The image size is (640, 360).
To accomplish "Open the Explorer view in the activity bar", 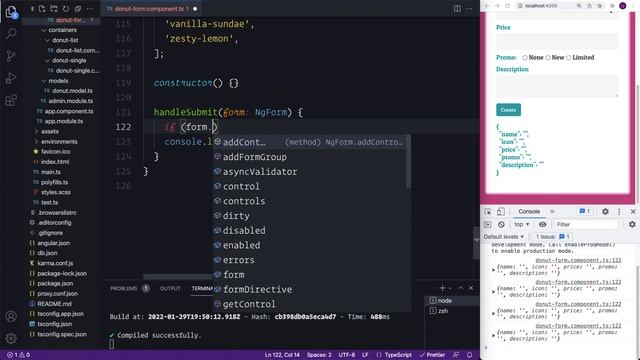I will tap(11, 12).
